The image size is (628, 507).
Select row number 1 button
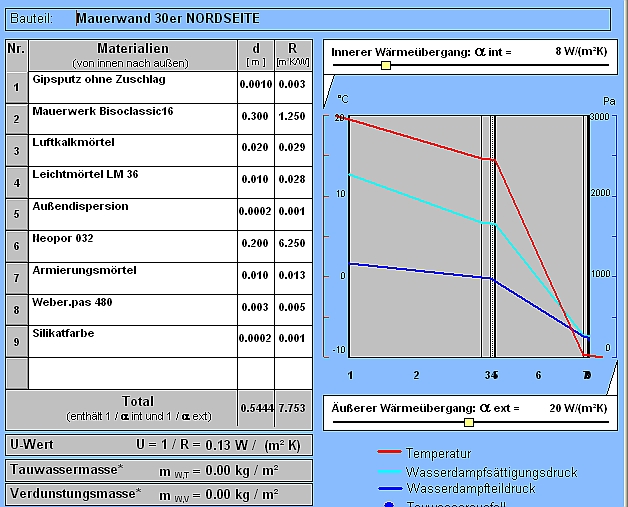click(x=17, y=87)
